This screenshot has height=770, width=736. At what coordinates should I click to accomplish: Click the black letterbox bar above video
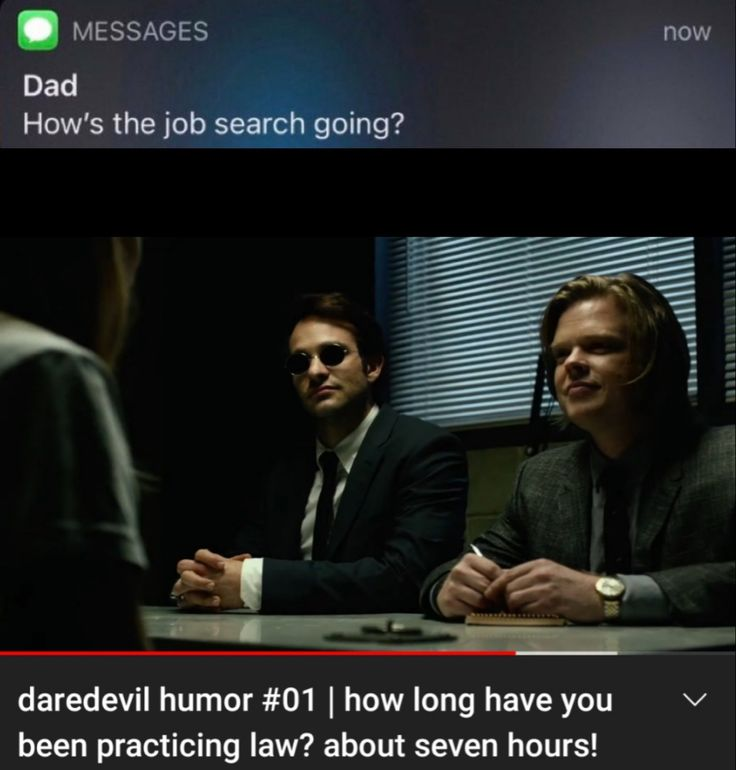click(368, 192)
